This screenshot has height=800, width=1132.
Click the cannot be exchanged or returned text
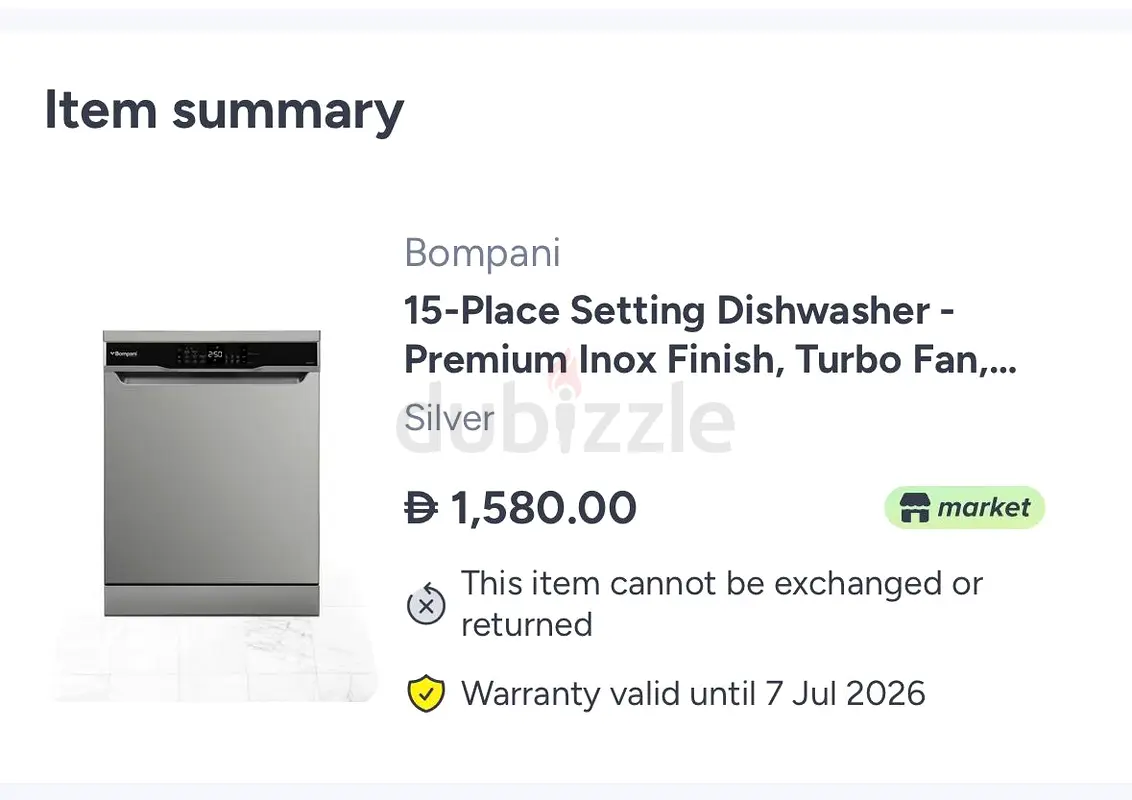[722, 604]
